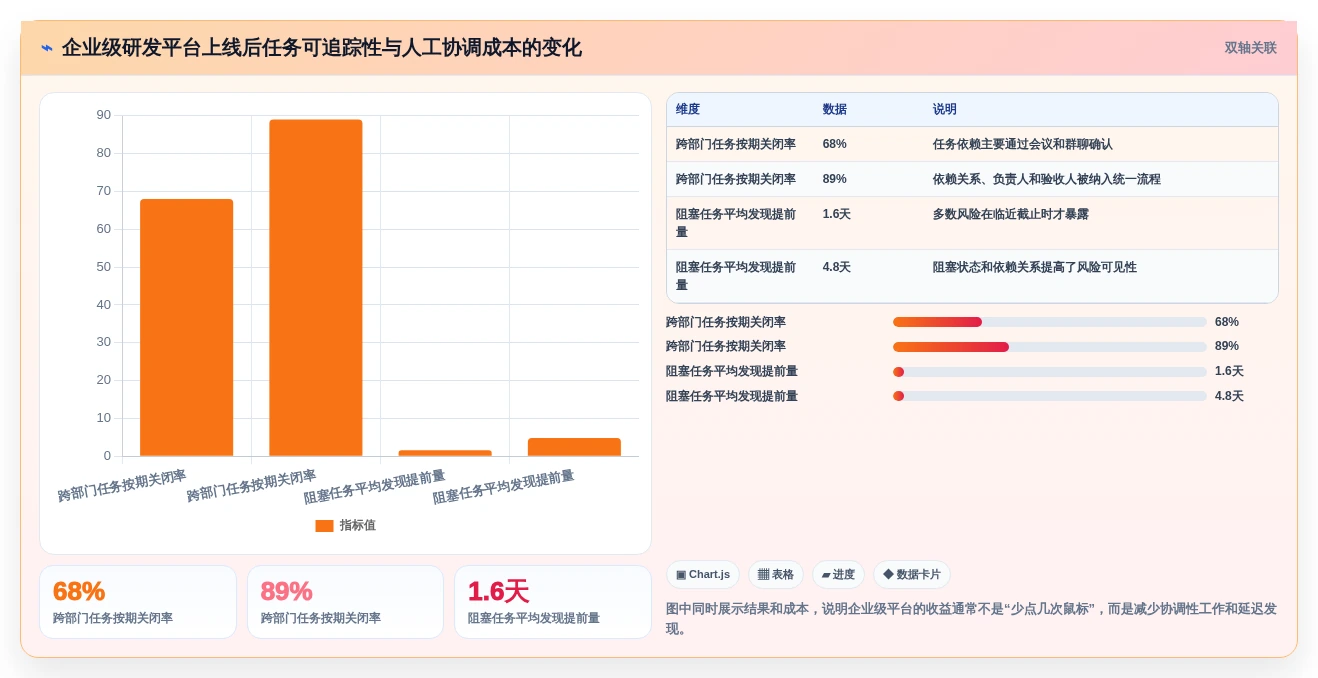Click the dashboard title 企业级研发平台上线后… text

click(322, 48)
